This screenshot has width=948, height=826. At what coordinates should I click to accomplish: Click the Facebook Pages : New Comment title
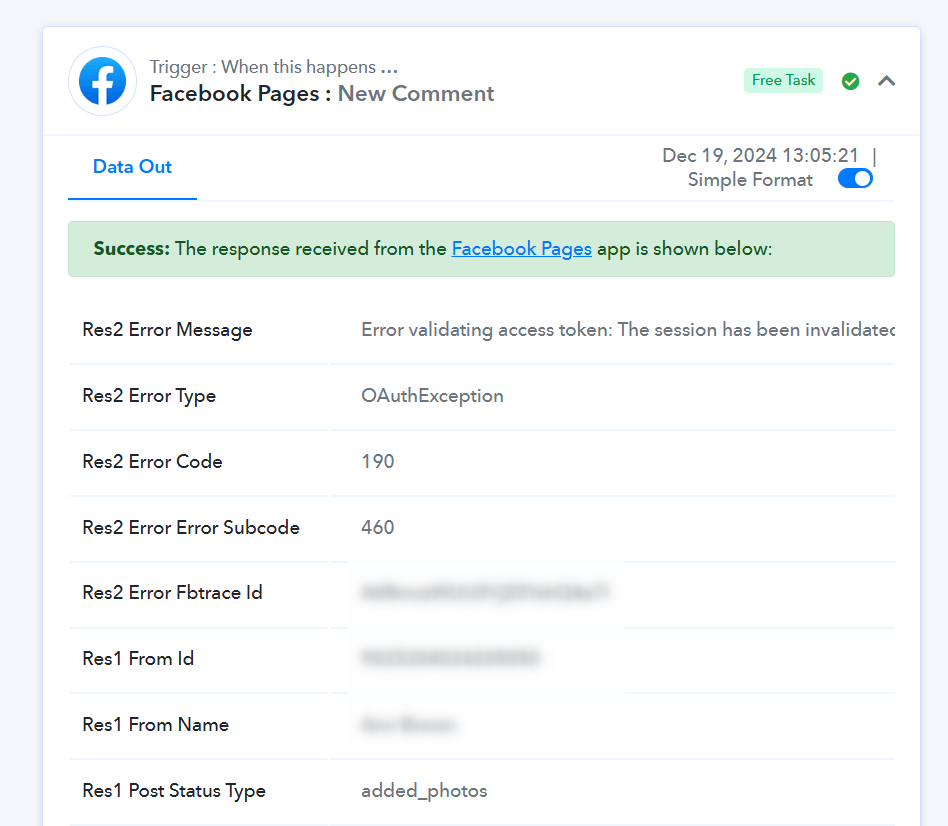tap(322, 94)
